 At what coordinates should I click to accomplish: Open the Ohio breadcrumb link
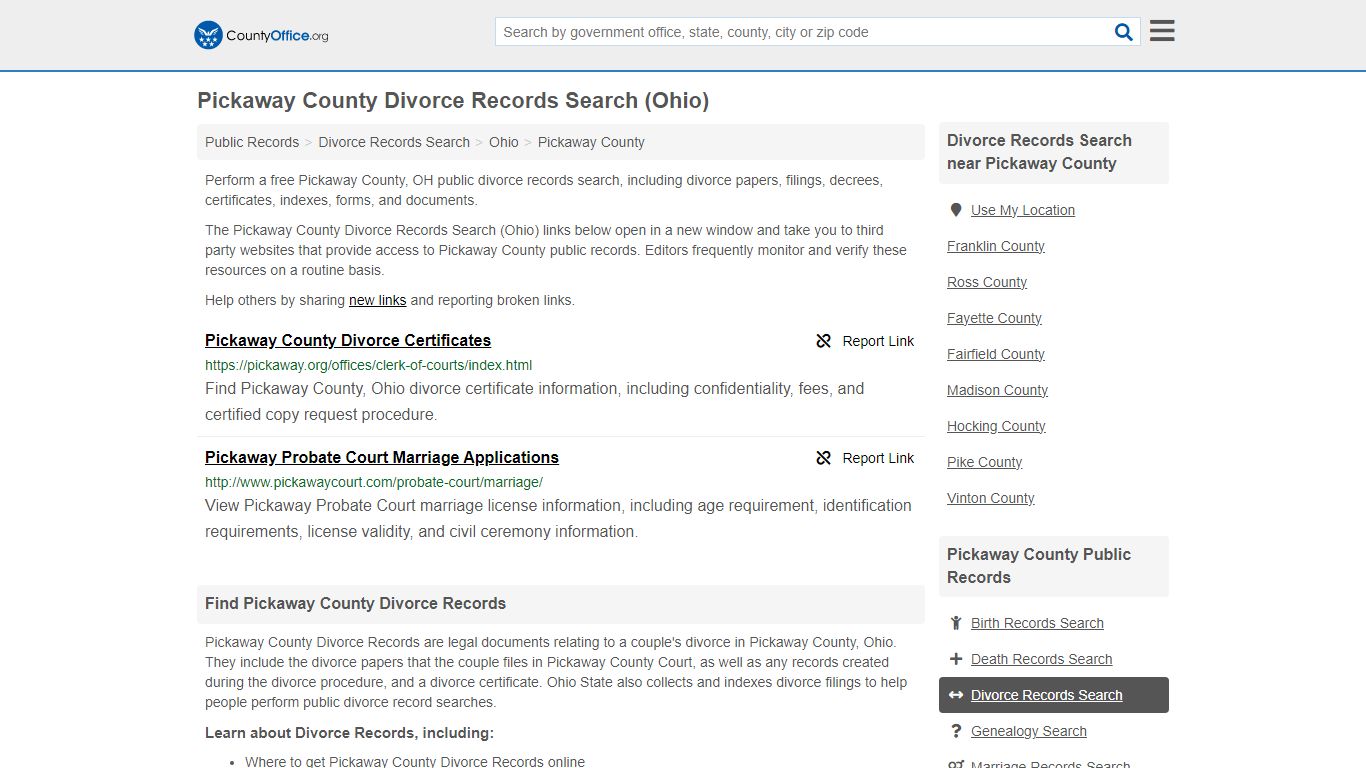click(x=504, y=142)
